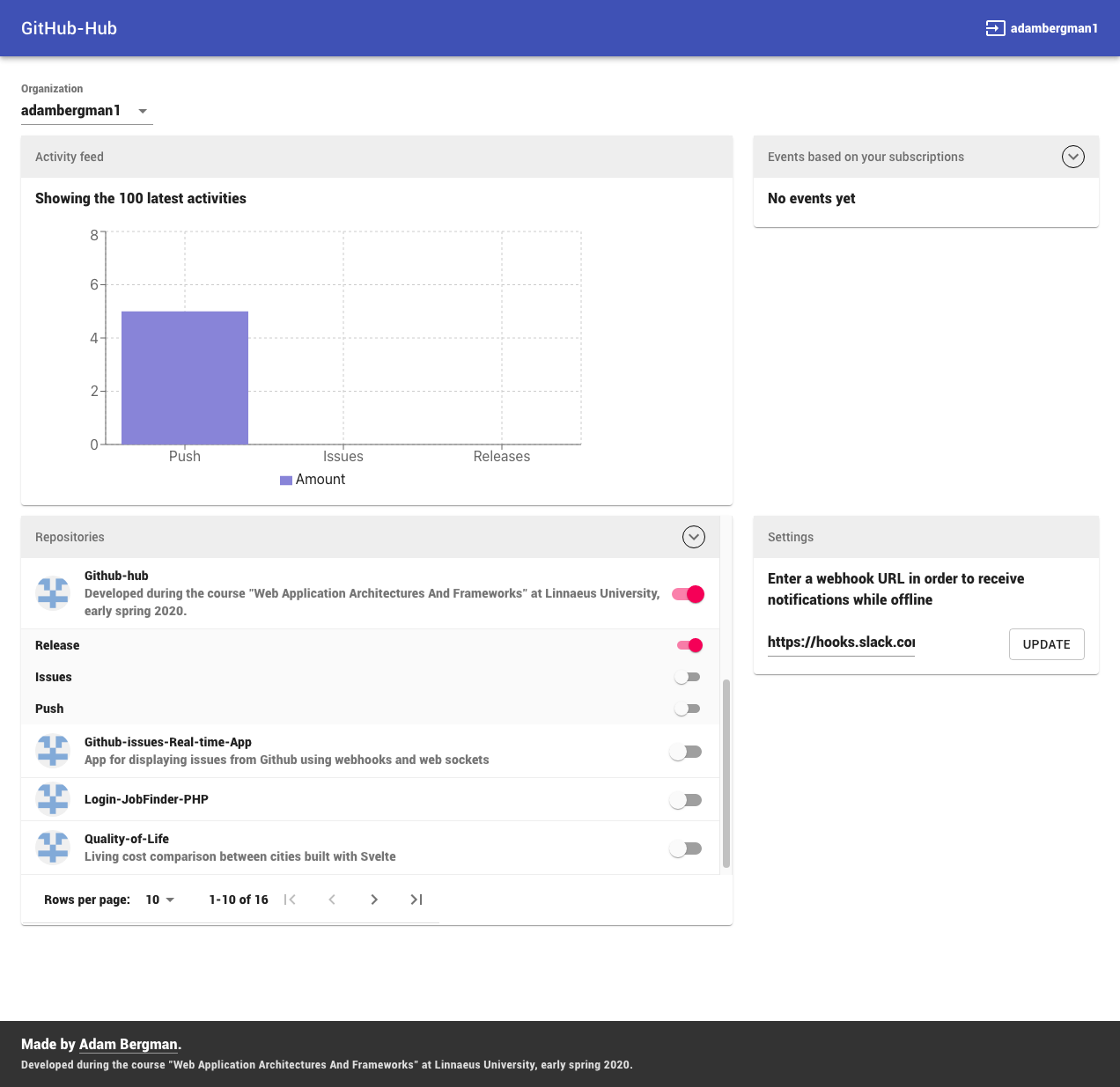
Task: Click the webhook URL input field
Action: pyautogui.click(x=841, y=643)
